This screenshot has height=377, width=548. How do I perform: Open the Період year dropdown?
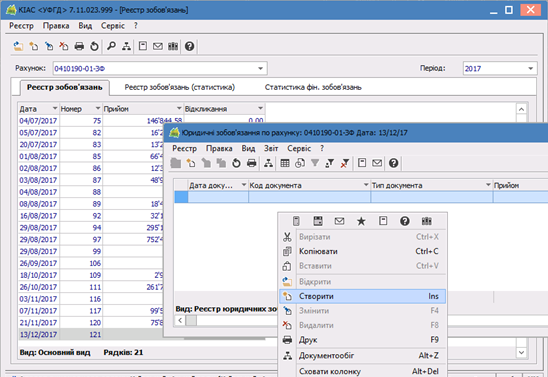tap(530, 68)
